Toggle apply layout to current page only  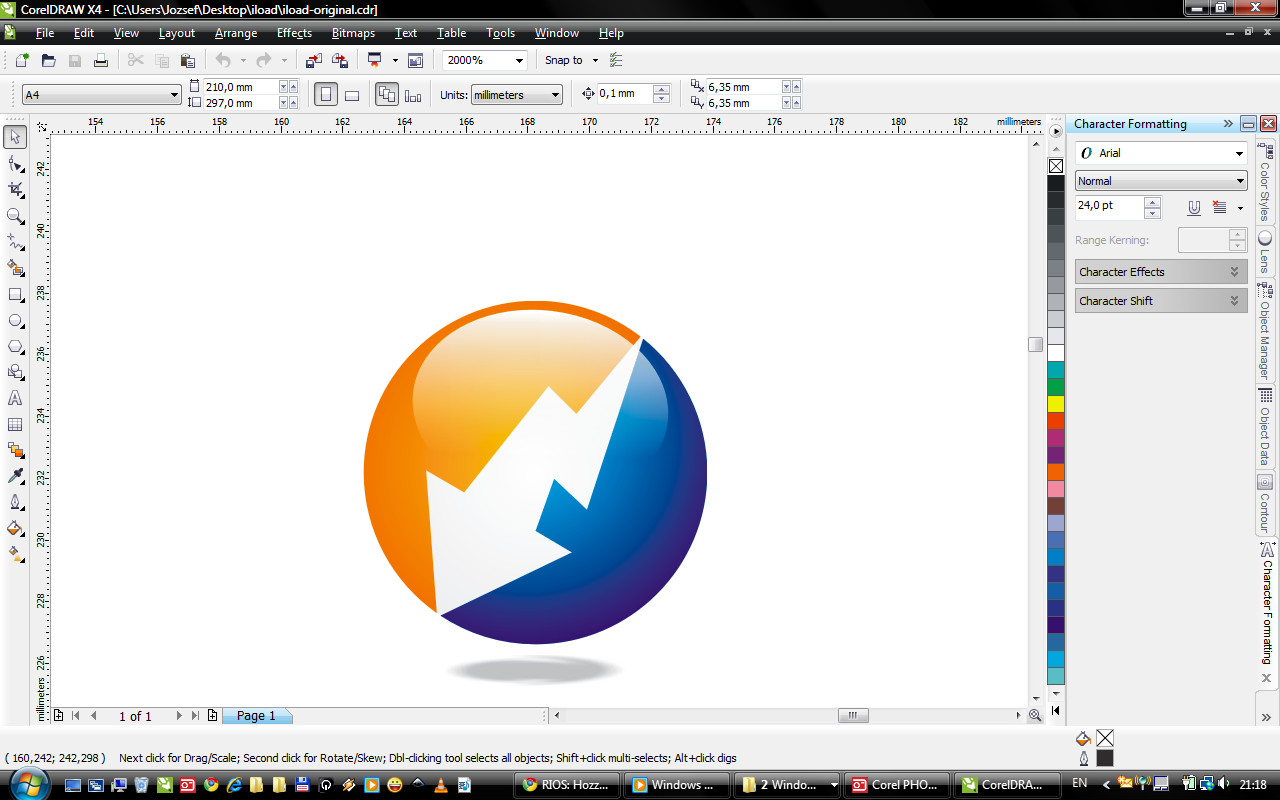point(413,95)
